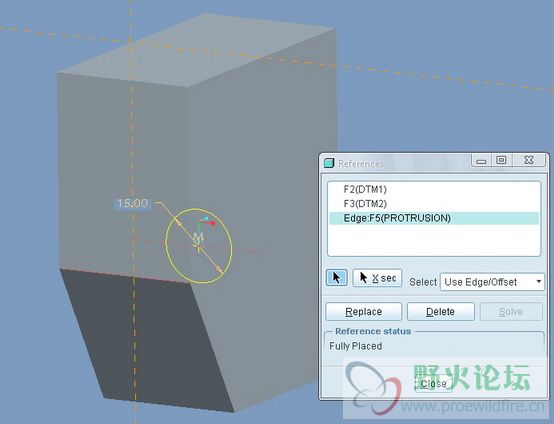
Task: Click the Solve button
Action: 511,312
